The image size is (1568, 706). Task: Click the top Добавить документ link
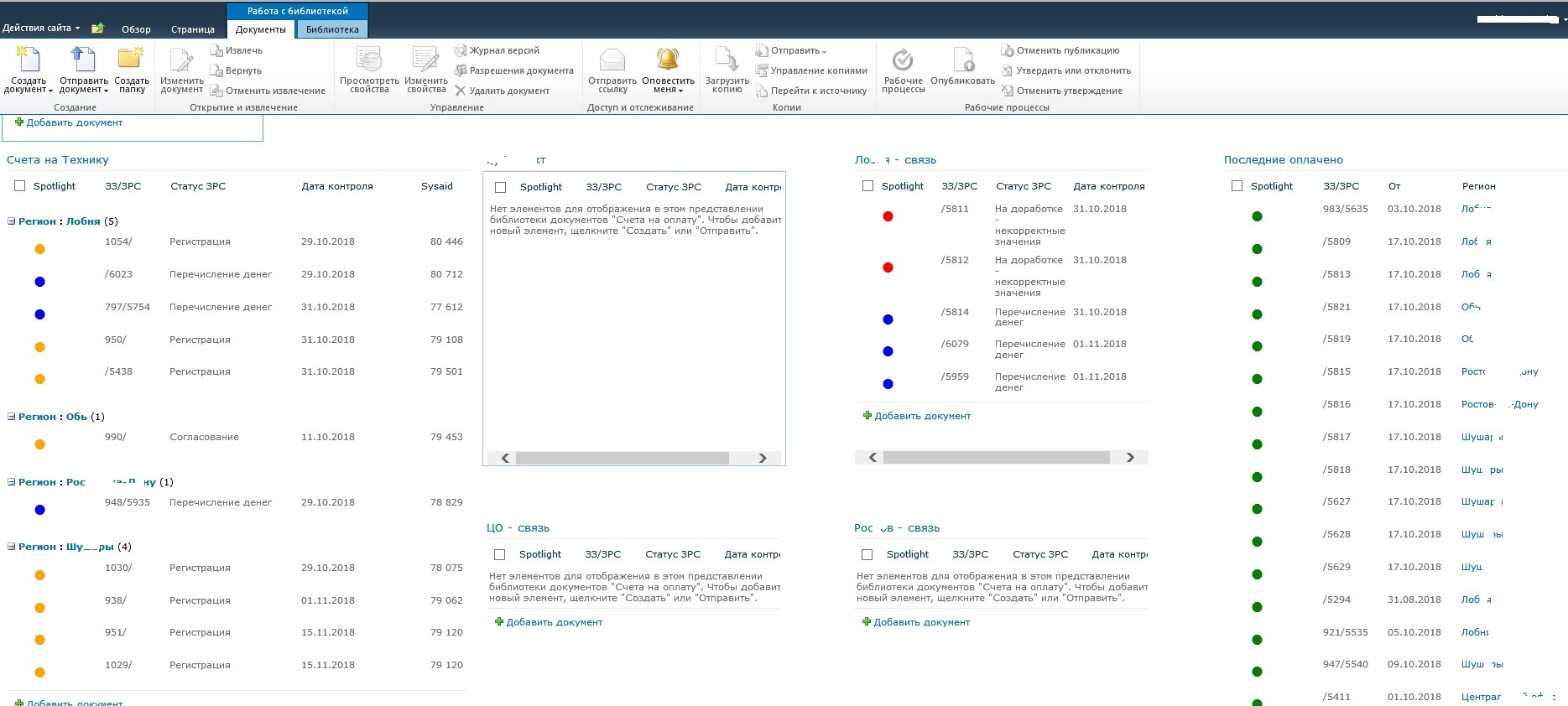point(75,122)
